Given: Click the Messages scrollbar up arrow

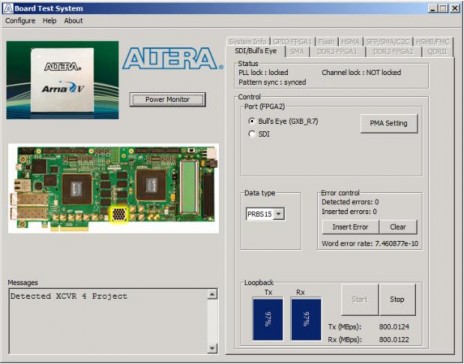Looking at the screenshot, I should coord(212,294).
